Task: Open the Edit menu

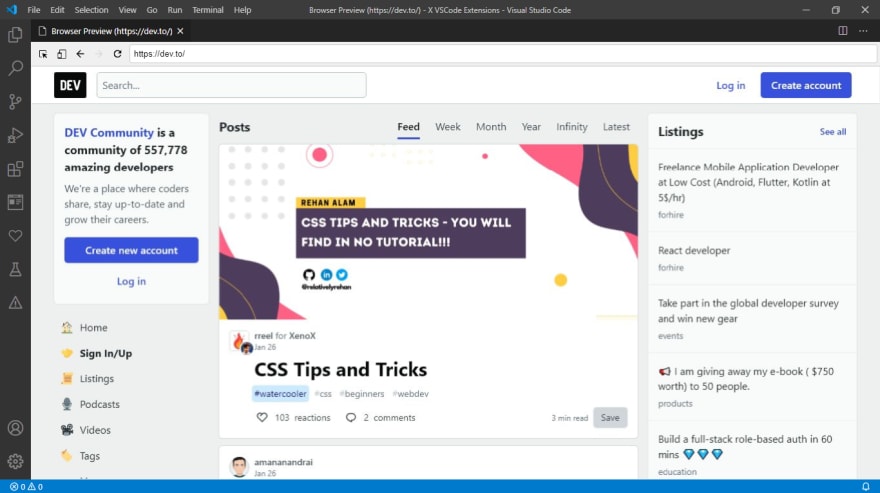Action: (x=57, y=10)
